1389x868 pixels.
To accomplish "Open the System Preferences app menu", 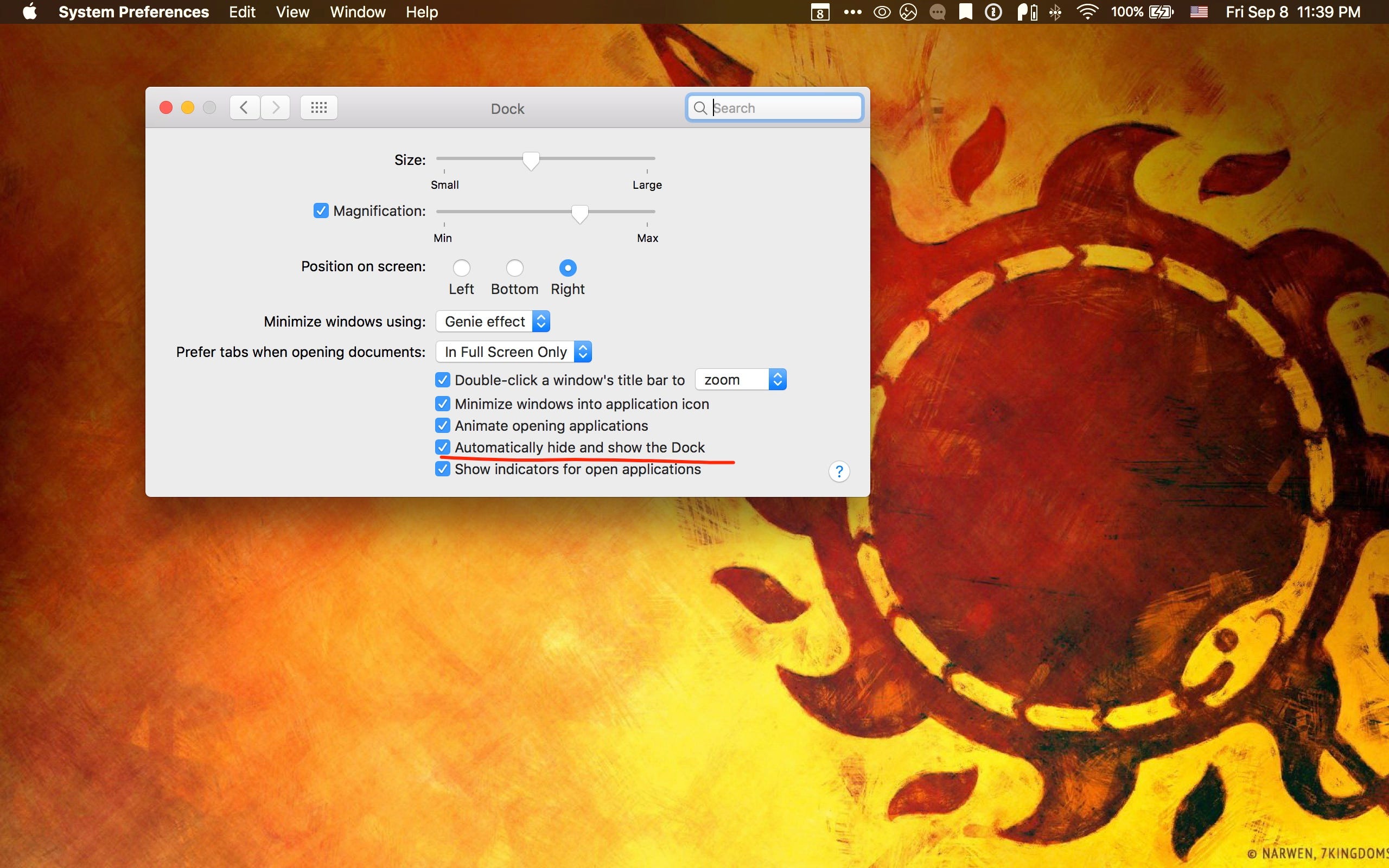I will pos(133,11).
